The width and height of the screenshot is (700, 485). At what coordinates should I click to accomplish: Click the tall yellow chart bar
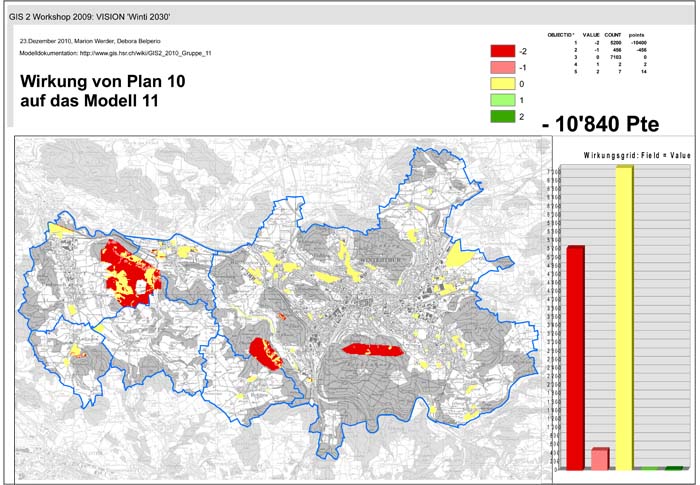point(624,316)
